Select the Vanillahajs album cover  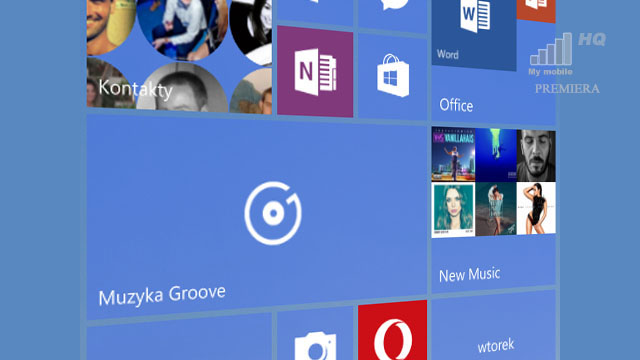pyautogui.click(x=453, y=154)
